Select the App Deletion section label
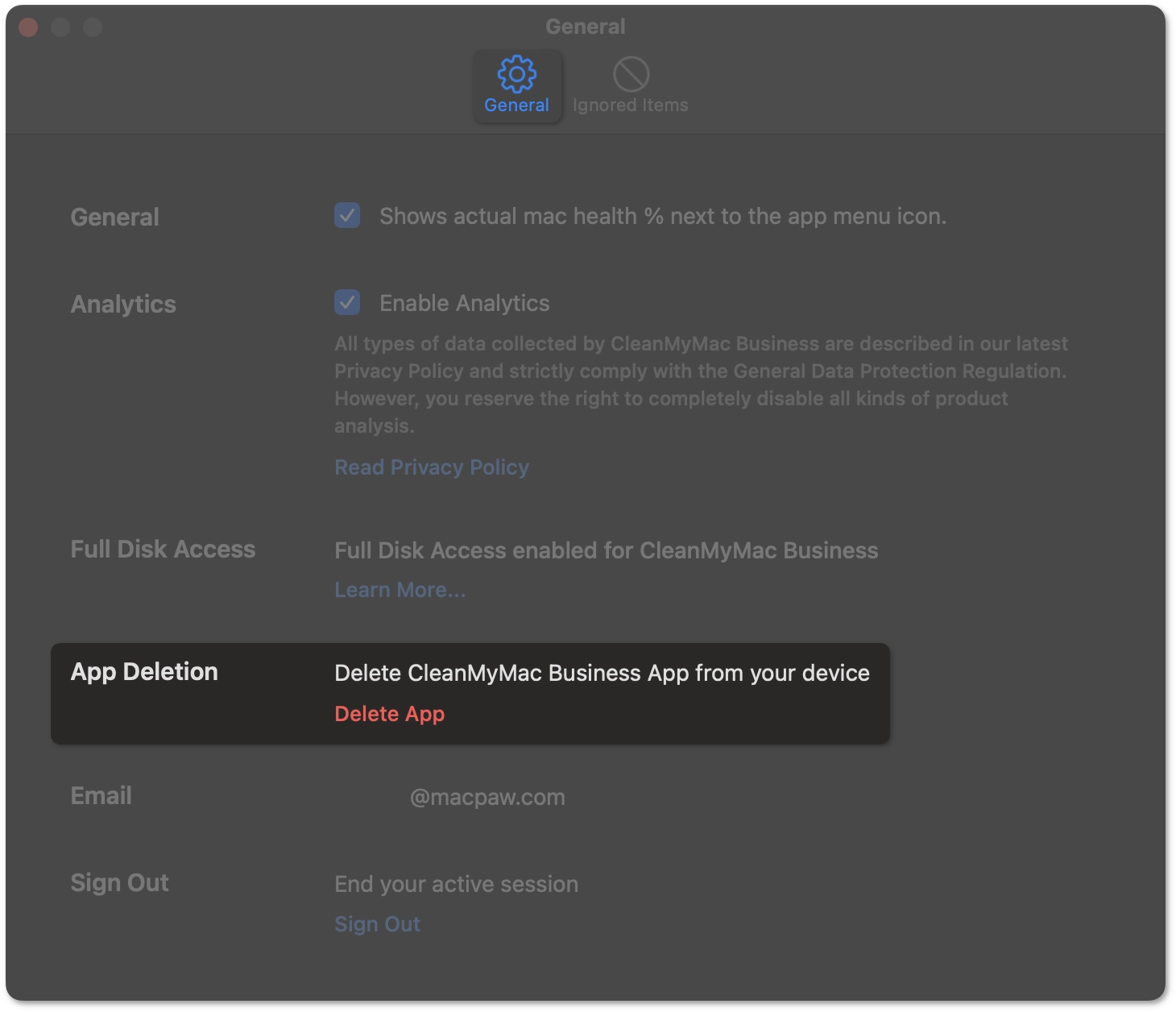This screenshot has width=1176, height=1012. 144,672
